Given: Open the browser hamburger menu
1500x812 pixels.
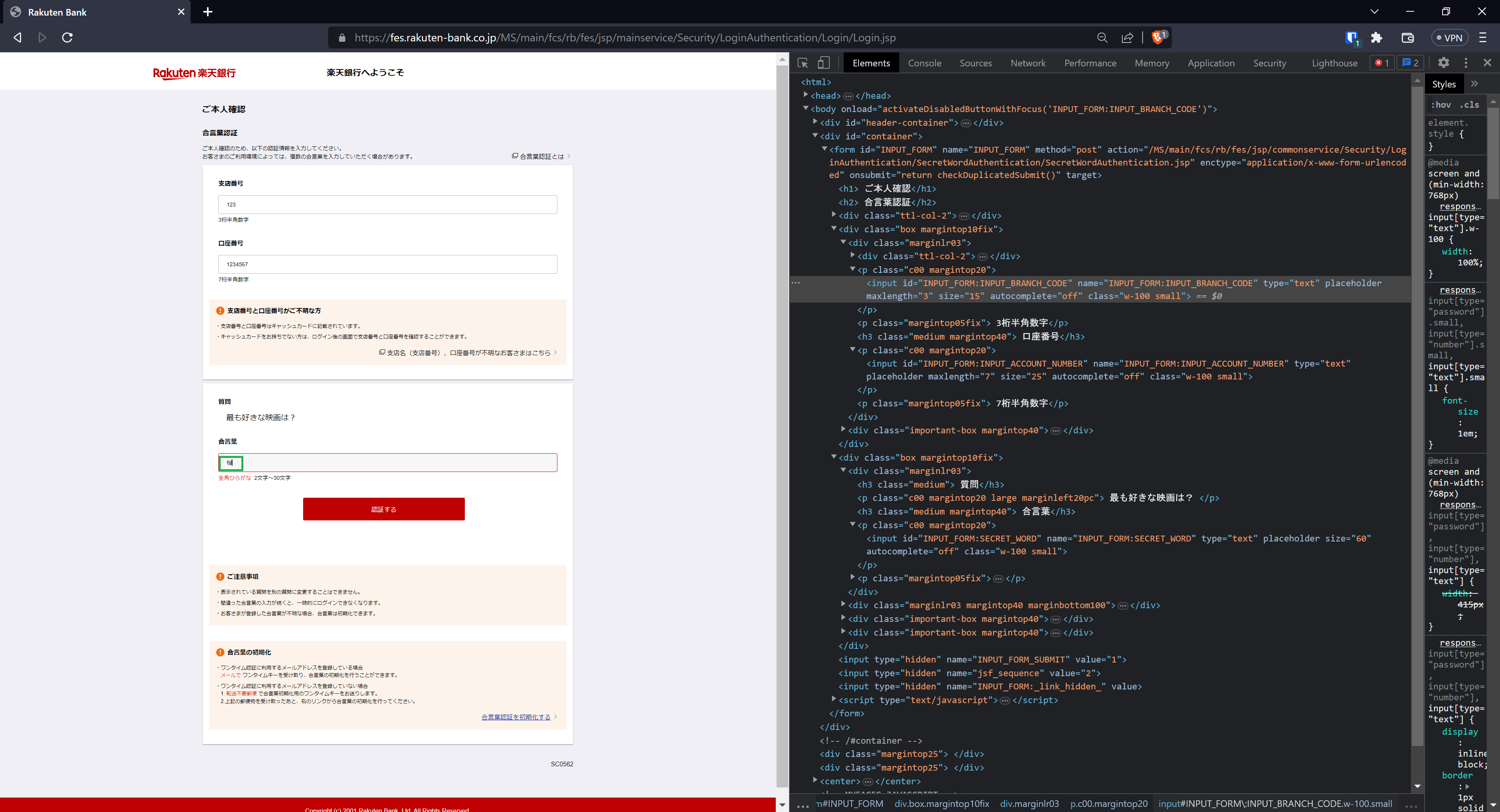Looking at the screenshot, I should [1482, 38].
